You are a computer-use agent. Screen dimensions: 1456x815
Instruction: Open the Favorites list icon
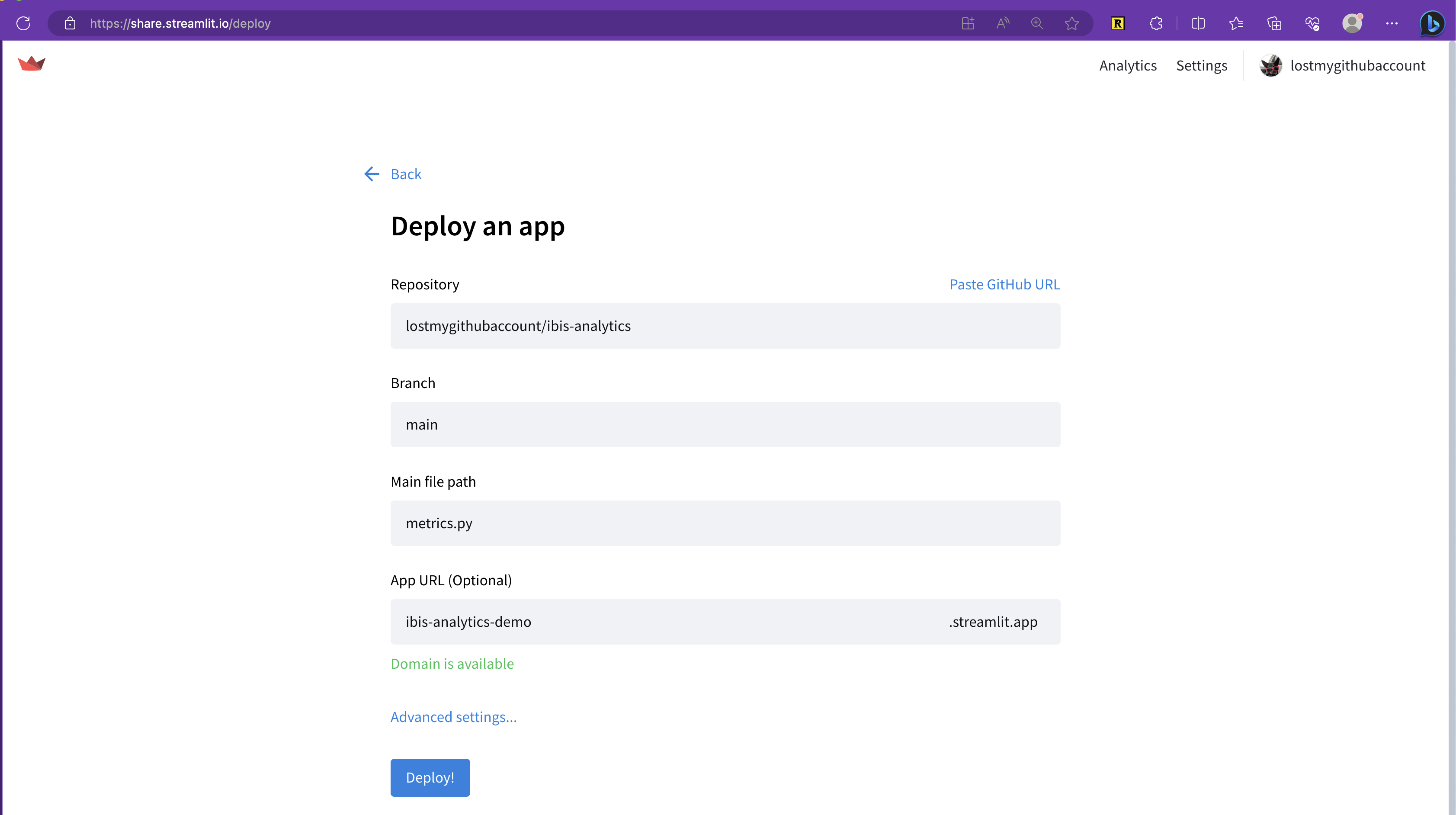point(1236,23)
